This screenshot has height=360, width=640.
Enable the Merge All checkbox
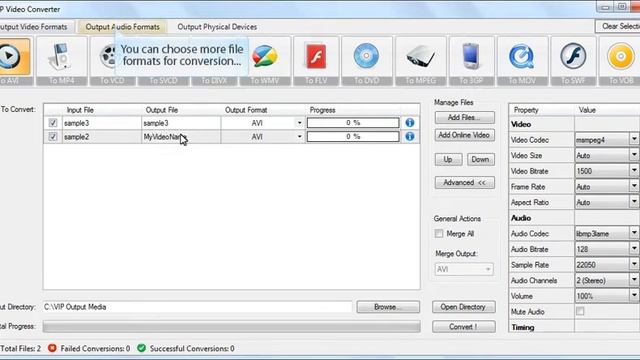pyautogui.click(x=439, y=233)
